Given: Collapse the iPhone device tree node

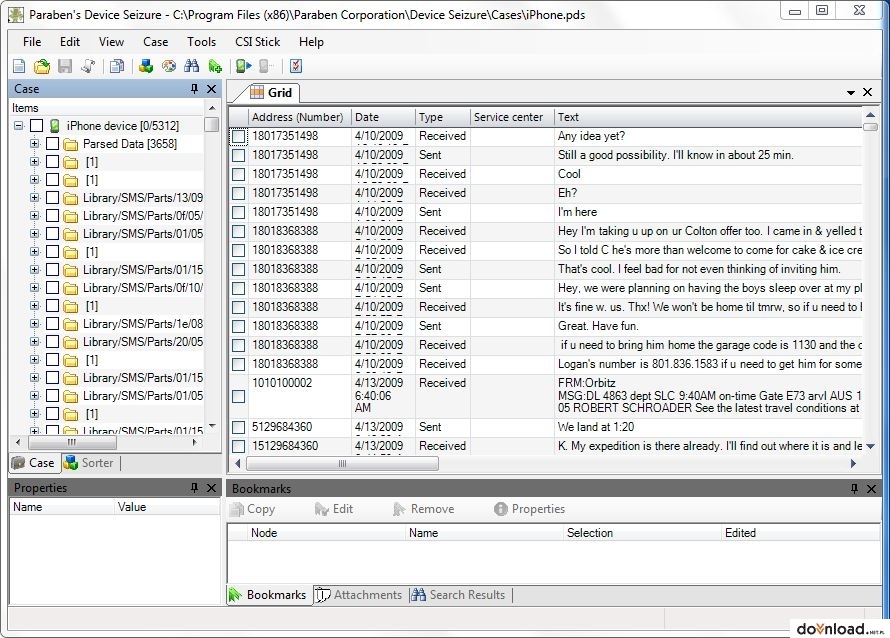Looking at the screenshot, I should pyautogui.click(x=19, y=125).
